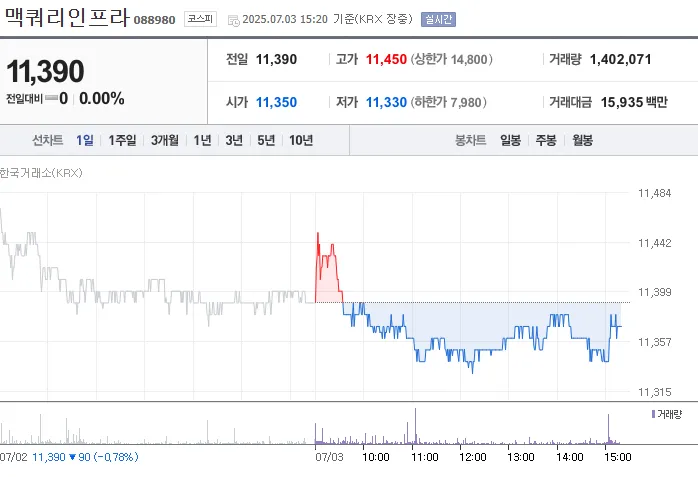Click the 11,357 price axis label
Screen dimensions: 698x477
654,342
